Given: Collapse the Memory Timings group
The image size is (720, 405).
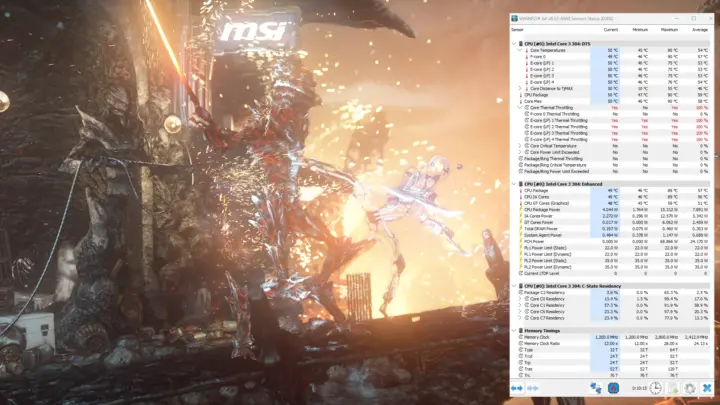Looking at the screenshot, I should pyautogui.click(x=514, y=331).
